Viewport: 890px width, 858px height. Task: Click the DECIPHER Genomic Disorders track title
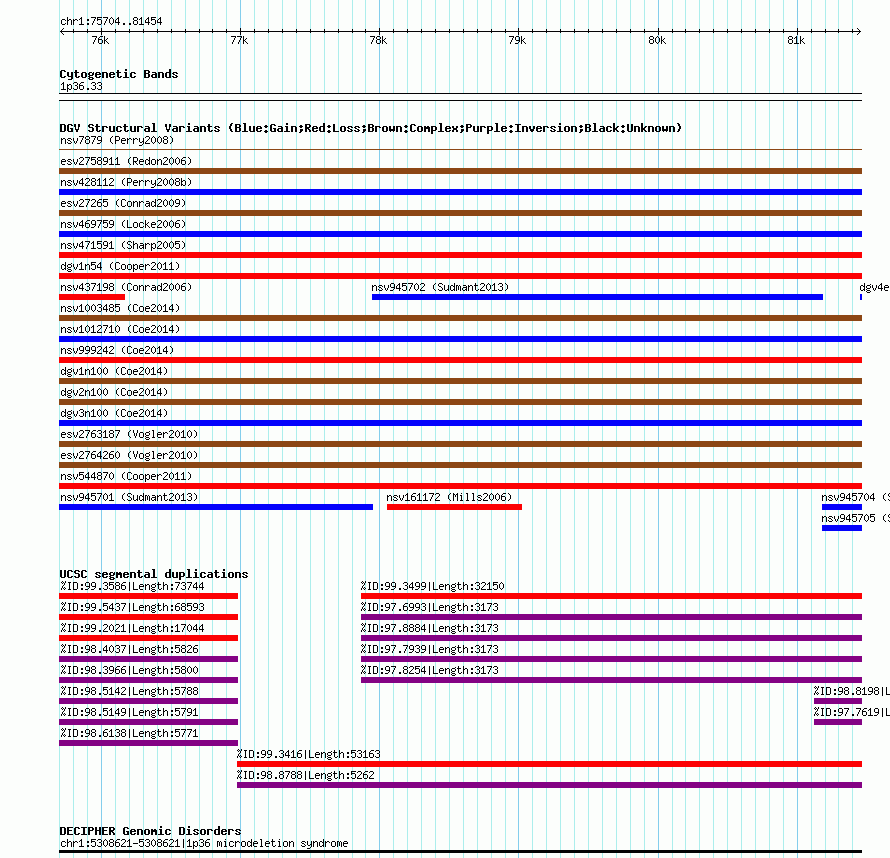[x=150, y=831]
